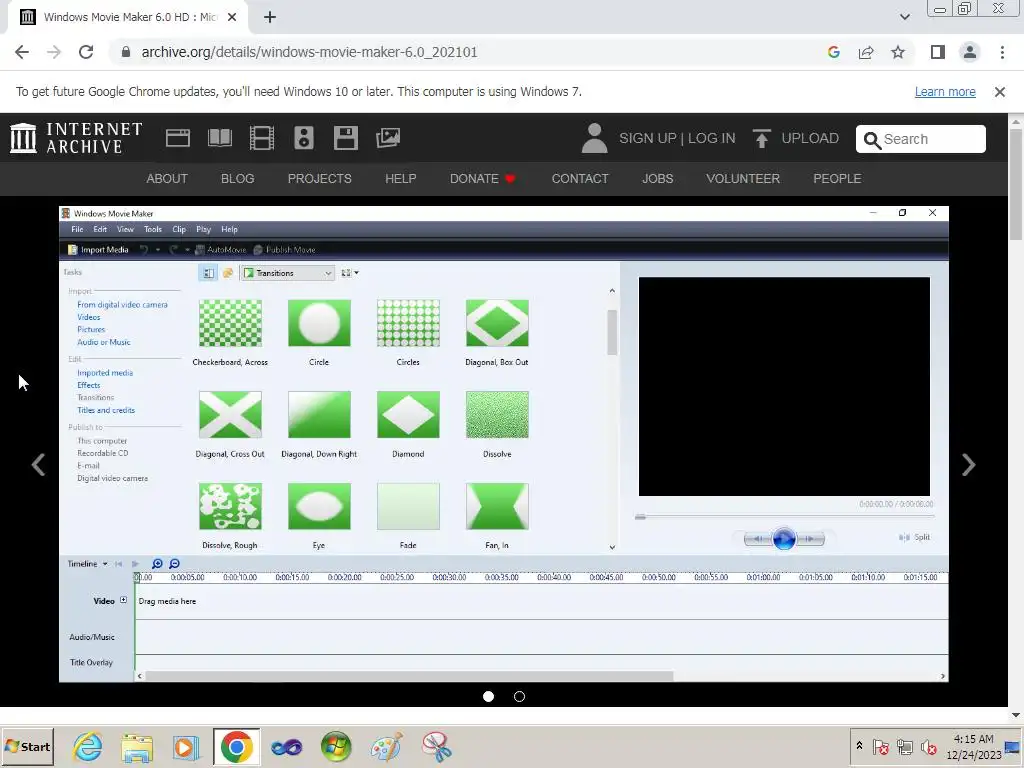Click the next screenshot arrow

click(x=968, y=464)
